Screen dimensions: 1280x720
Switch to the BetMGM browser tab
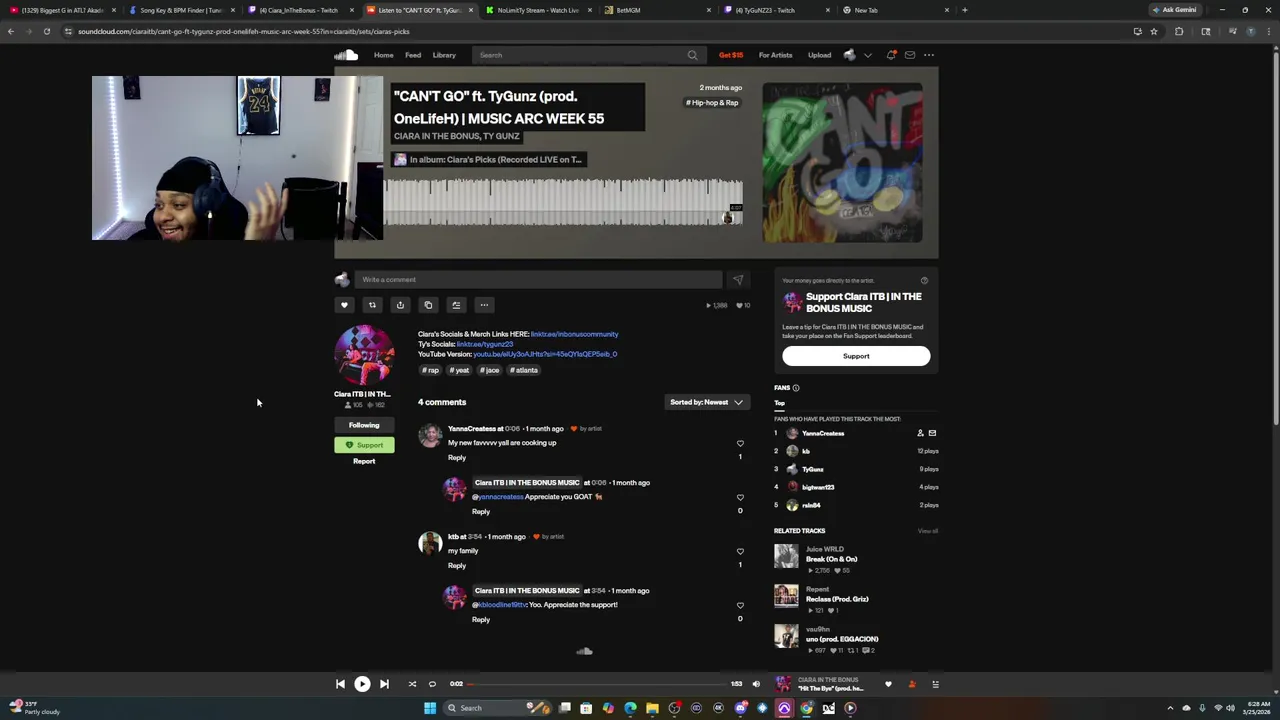tap(658, 10)
